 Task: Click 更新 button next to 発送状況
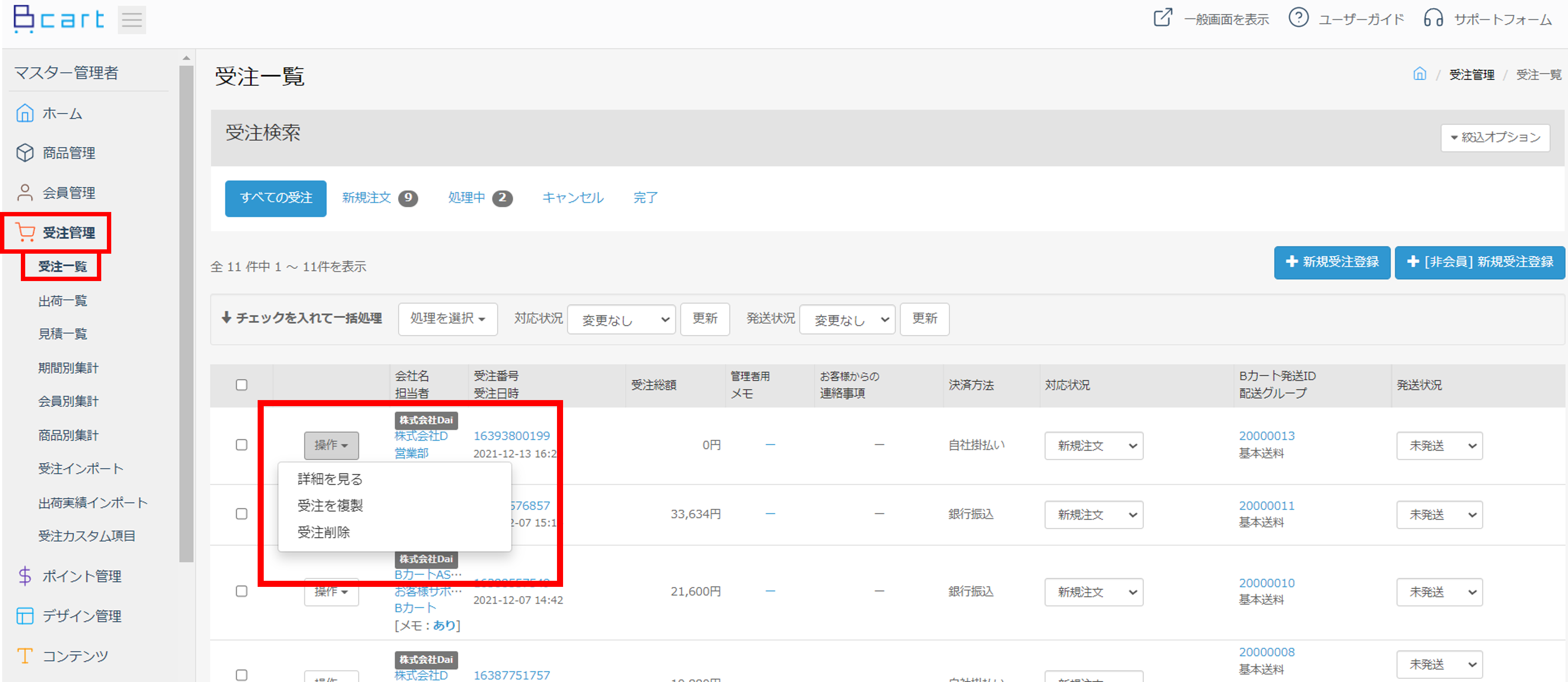925,319
